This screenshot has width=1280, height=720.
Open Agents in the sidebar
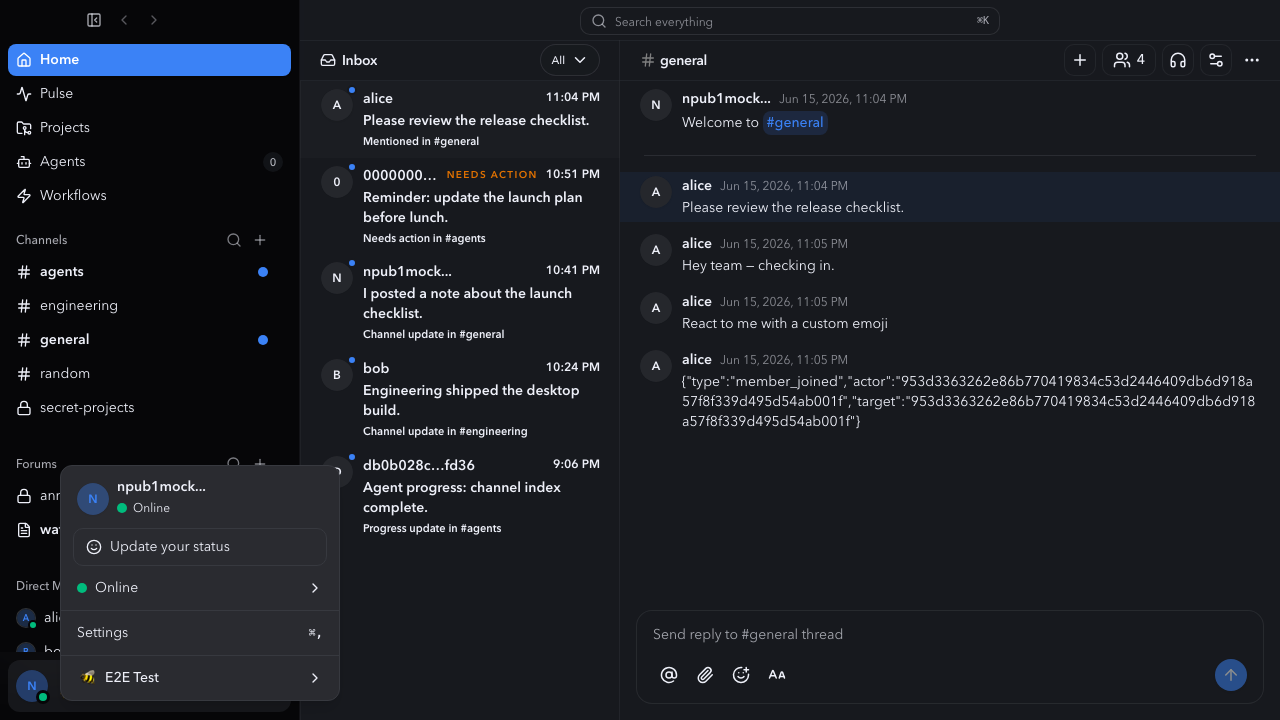coord(149,162)
